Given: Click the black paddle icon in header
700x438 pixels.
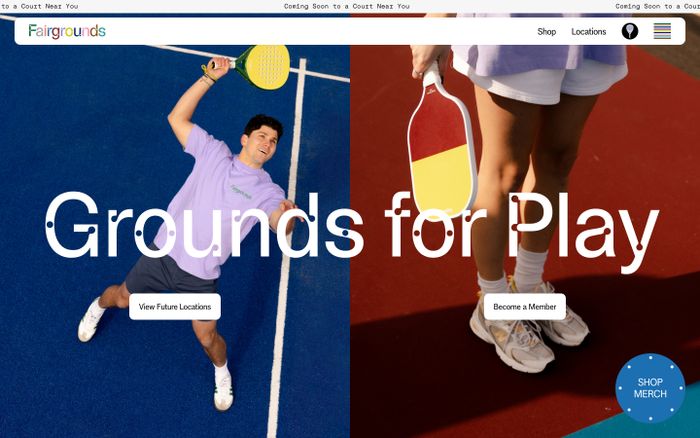Looking at the screenshot, I should [629, 31].
